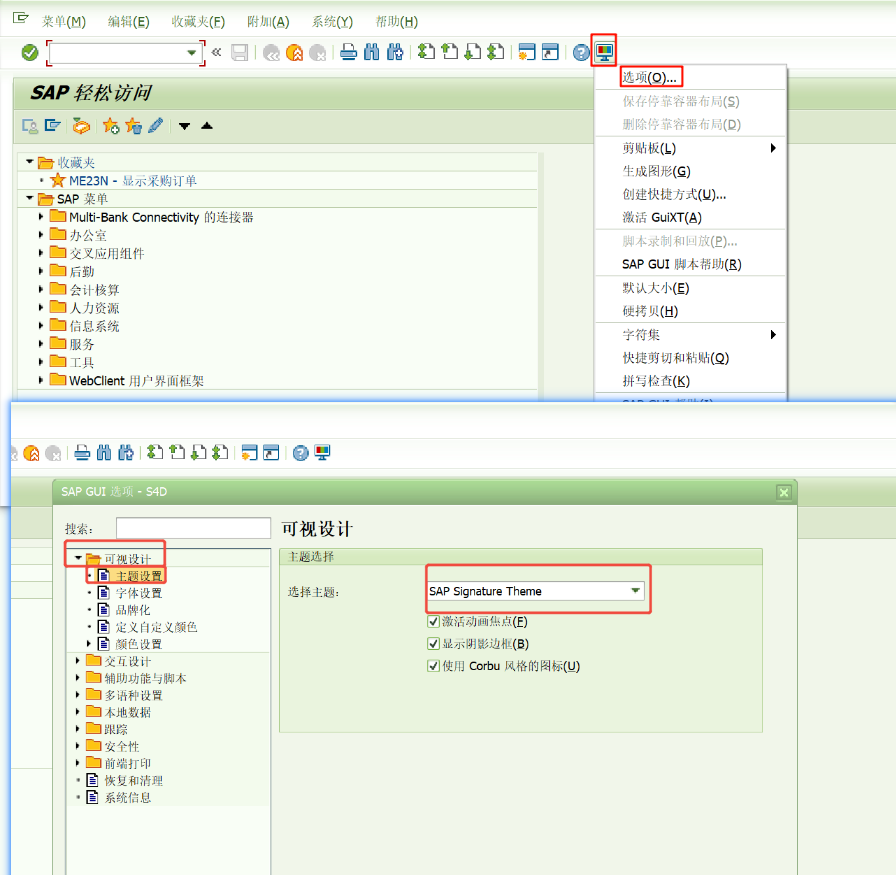Collapse the SAP 菜单 folder node
The image size is (896, 875).
pyautogui.click(x=30, y=198)
